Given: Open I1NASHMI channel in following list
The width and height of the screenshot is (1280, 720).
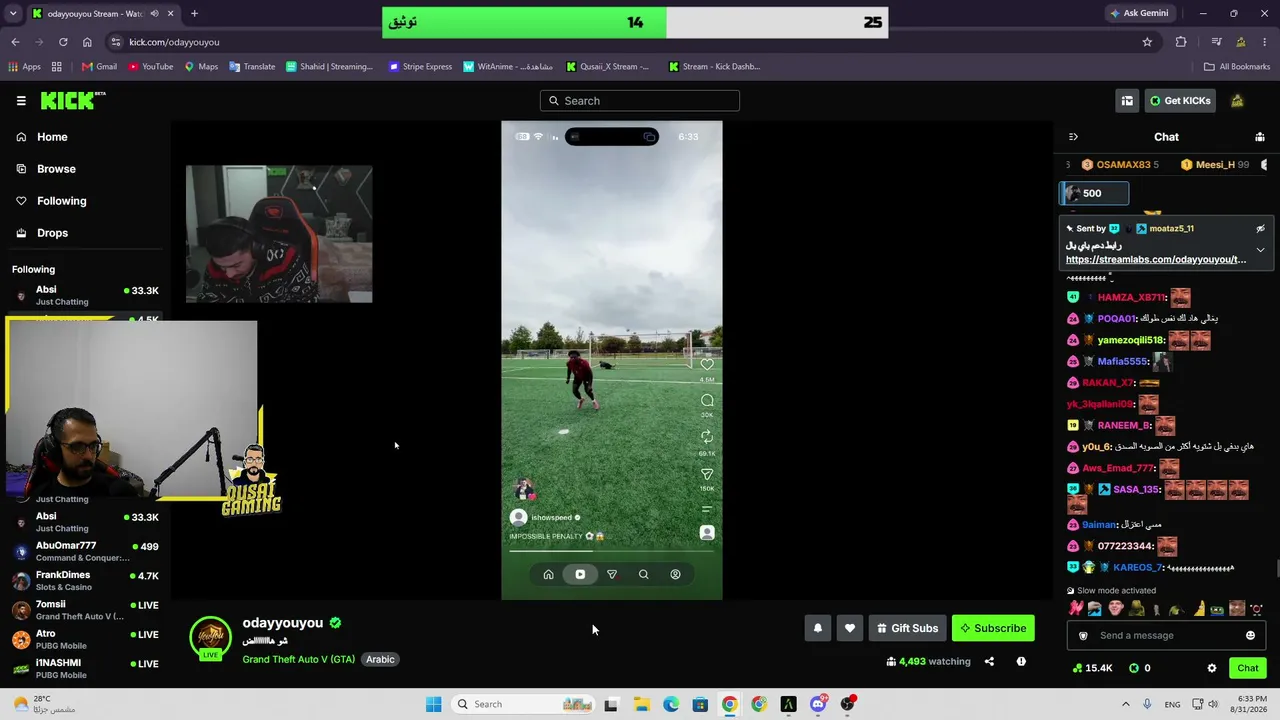Looking at the screenshot, I should pyautogui.click(x=85, y=668).
